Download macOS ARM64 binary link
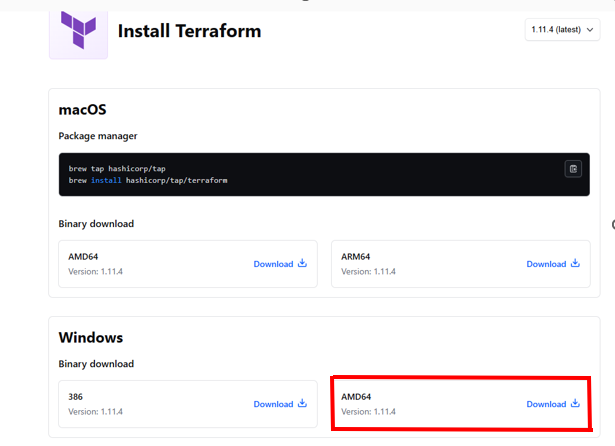 coord(553,264)
